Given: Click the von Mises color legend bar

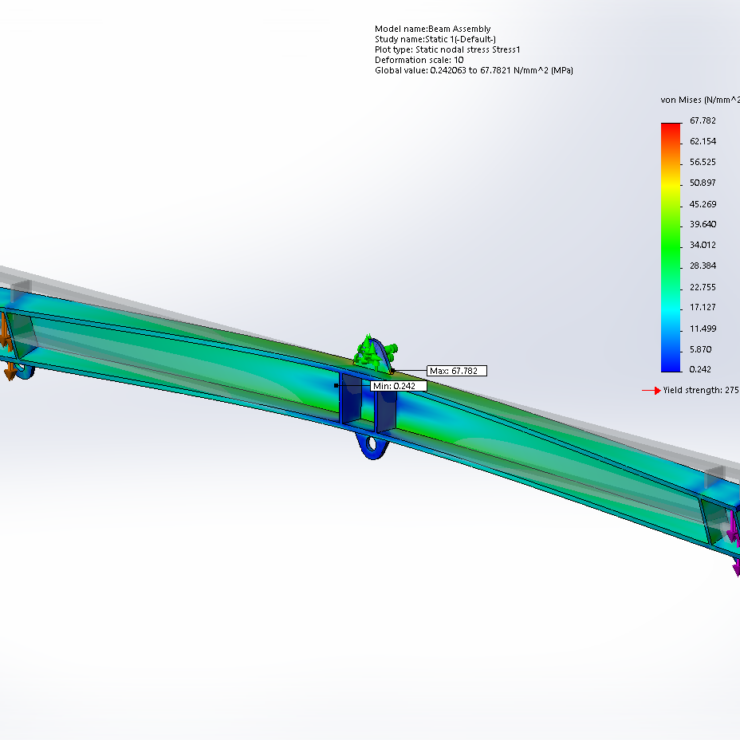Looking at the screenshot, I should click(671, 247).
